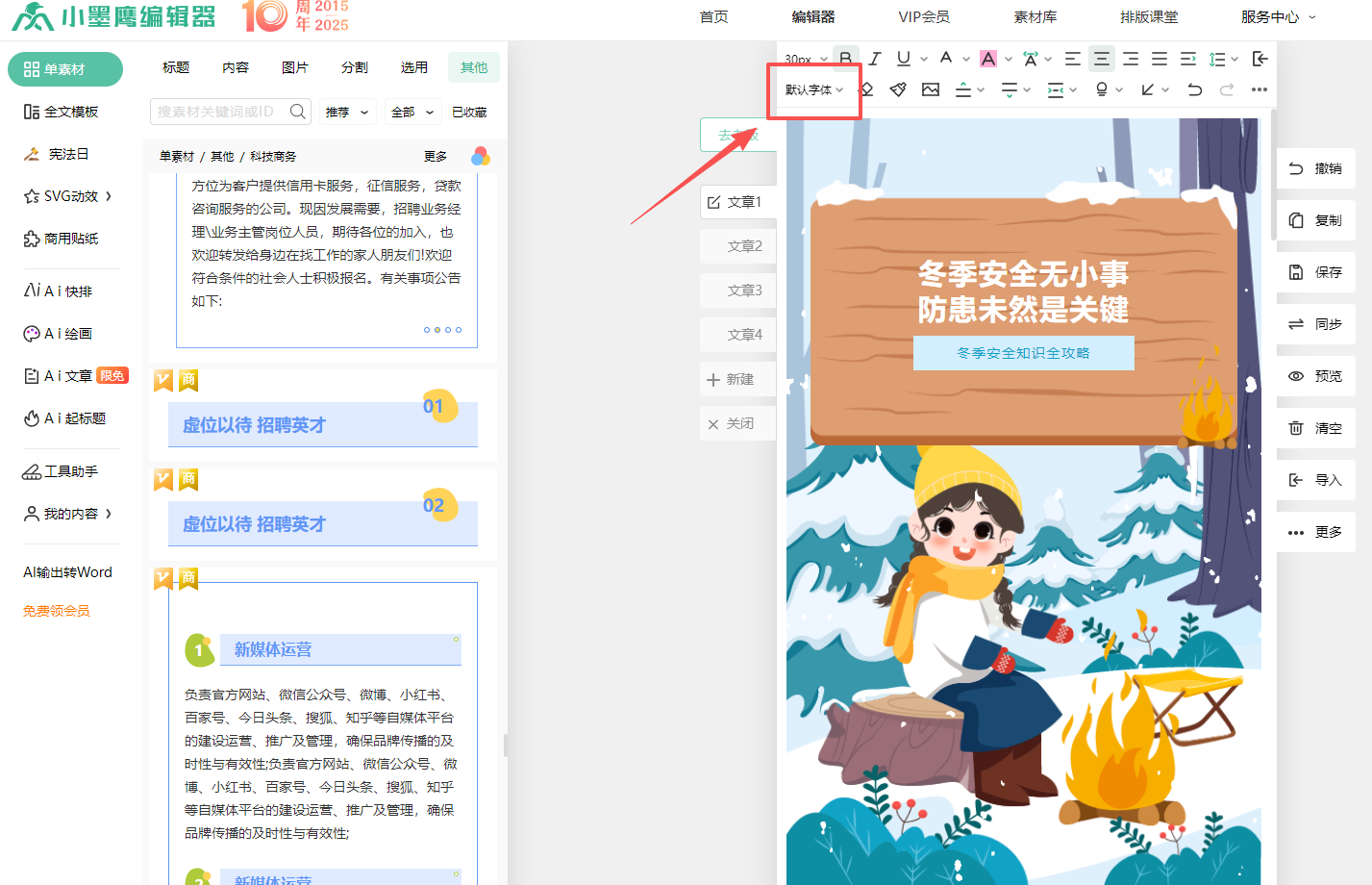1372x885 pixels.
Task: Open the 推荐 sort dropdown
Action: pos(347,113)
